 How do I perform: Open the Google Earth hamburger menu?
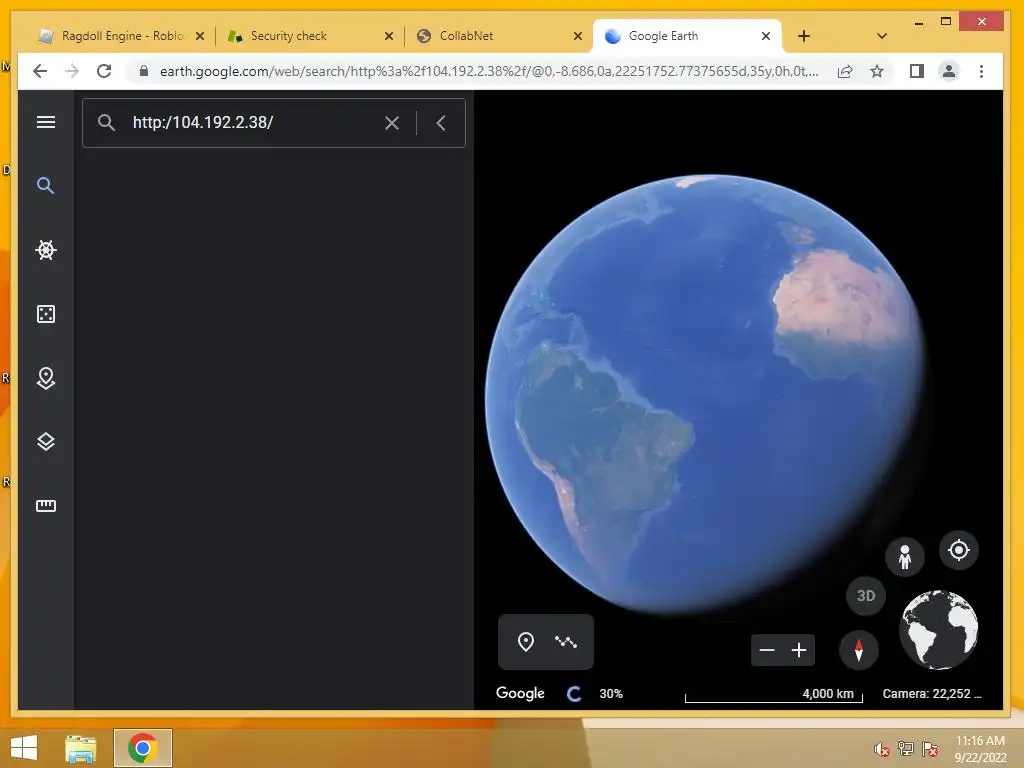pos(46,122)
